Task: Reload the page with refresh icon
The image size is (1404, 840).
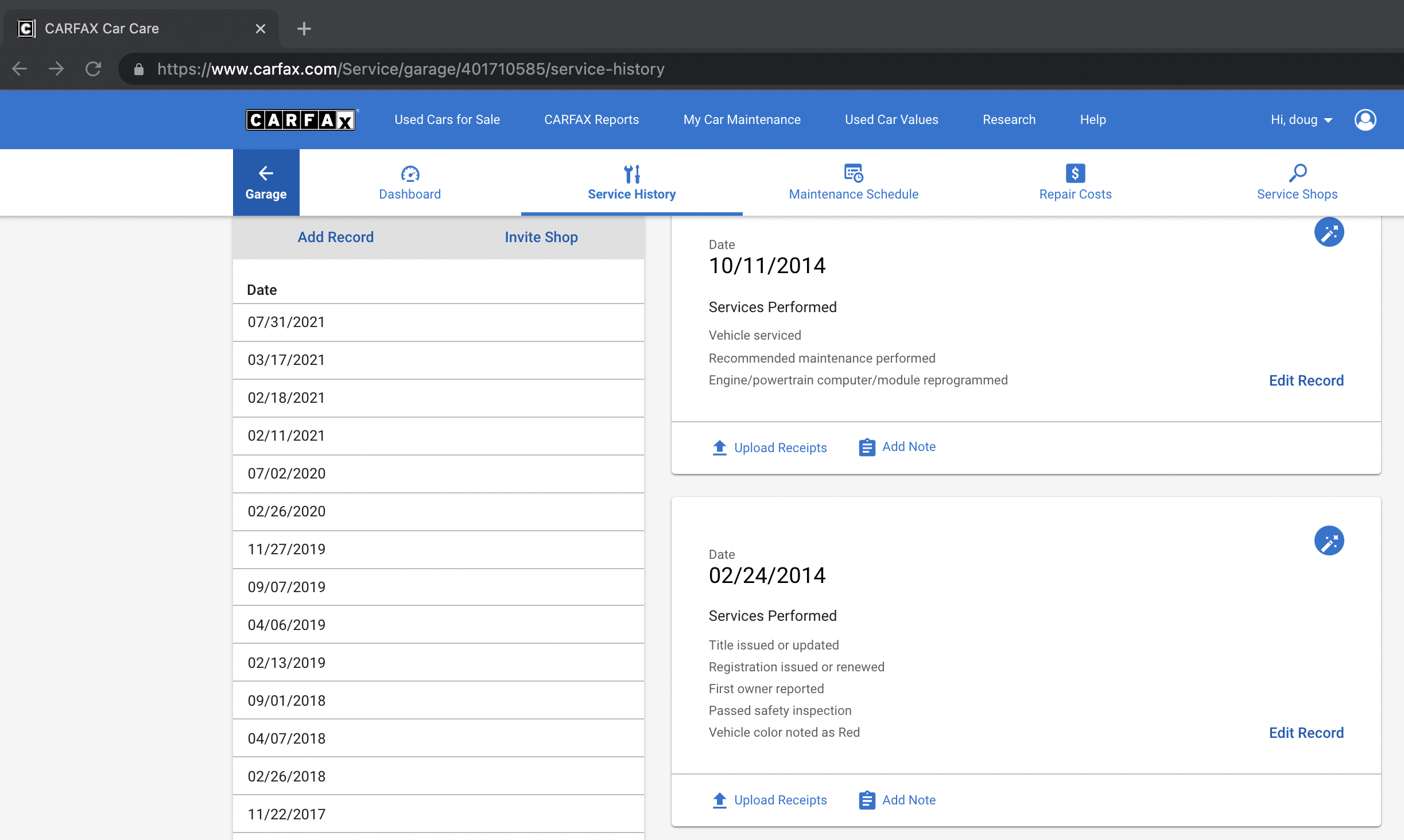Action: pyautogui.click(x=93, y=69)
